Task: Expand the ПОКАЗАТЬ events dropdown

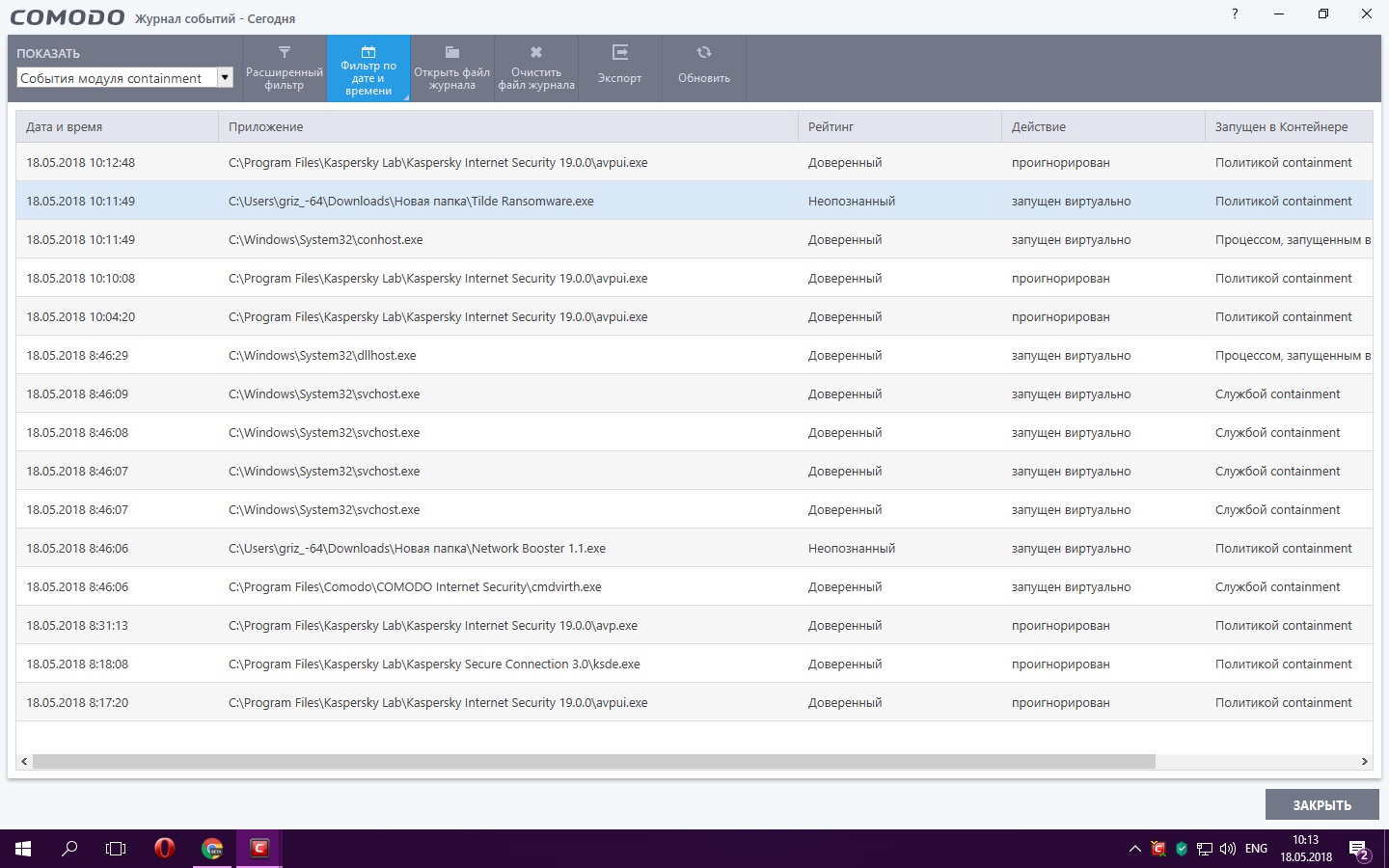Action: click(x=225, y=78)
